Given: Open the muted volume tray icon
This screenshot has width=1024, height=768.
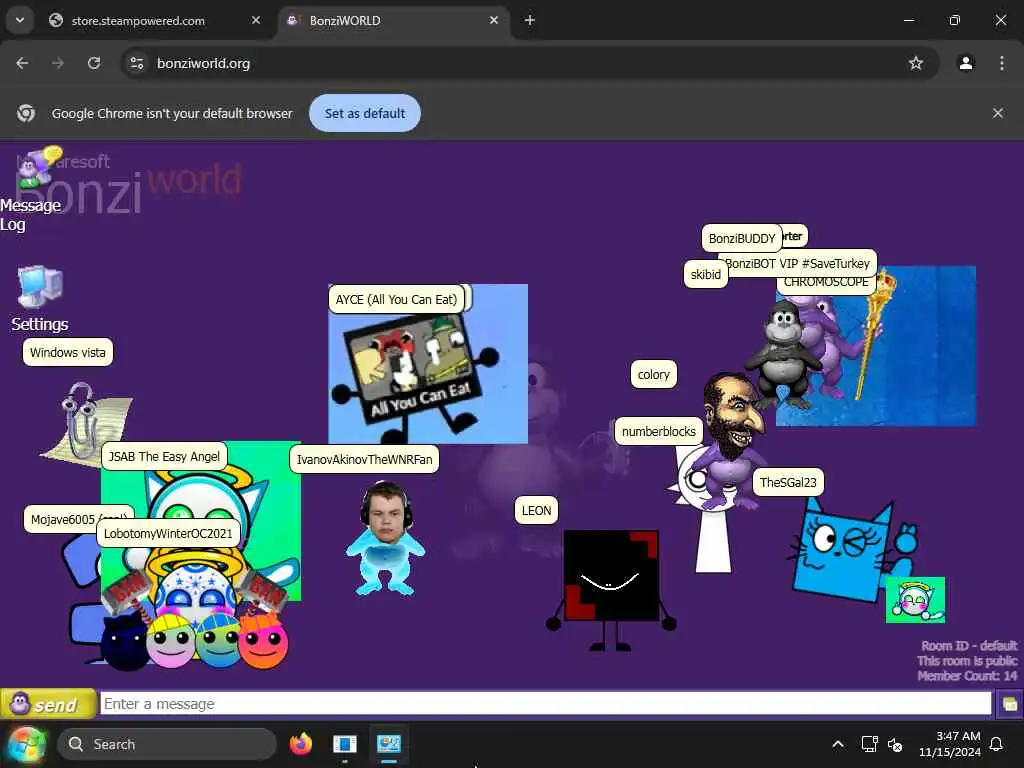Looking at the screenshot, I should click(895, 744).
